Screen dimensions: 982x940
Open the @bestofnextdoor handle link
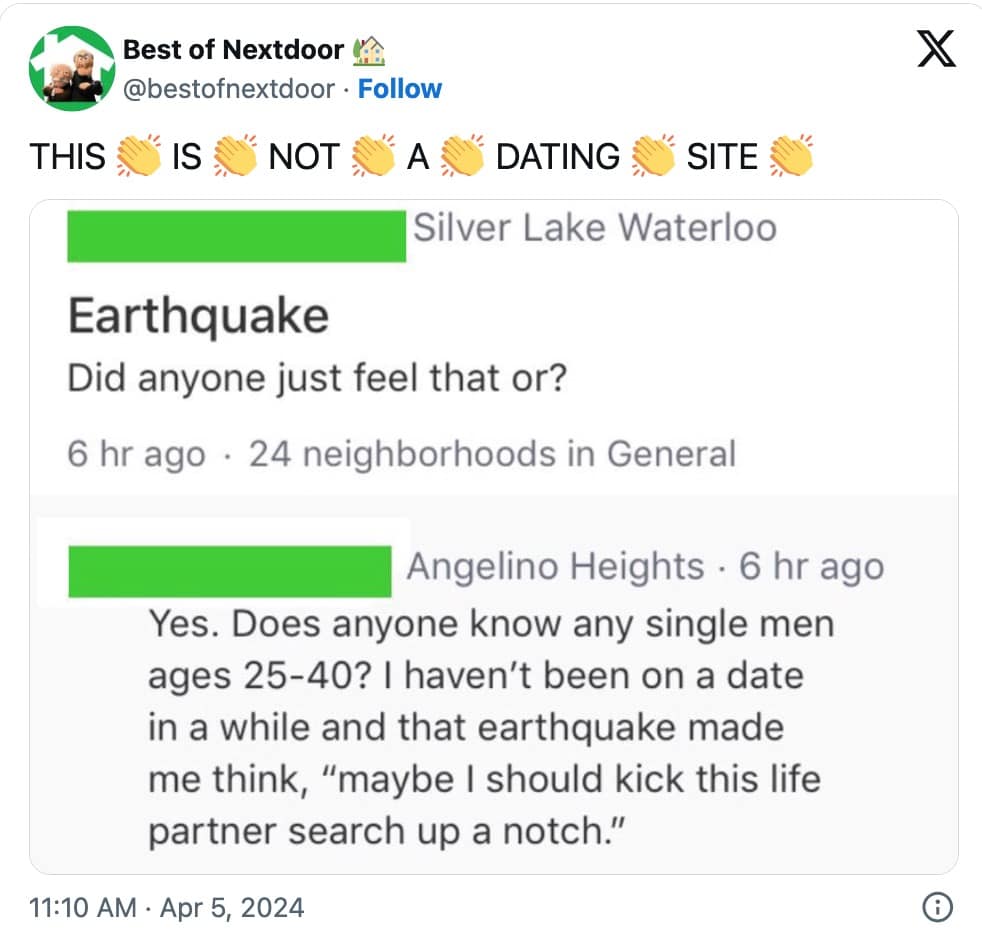coord(228,89)
